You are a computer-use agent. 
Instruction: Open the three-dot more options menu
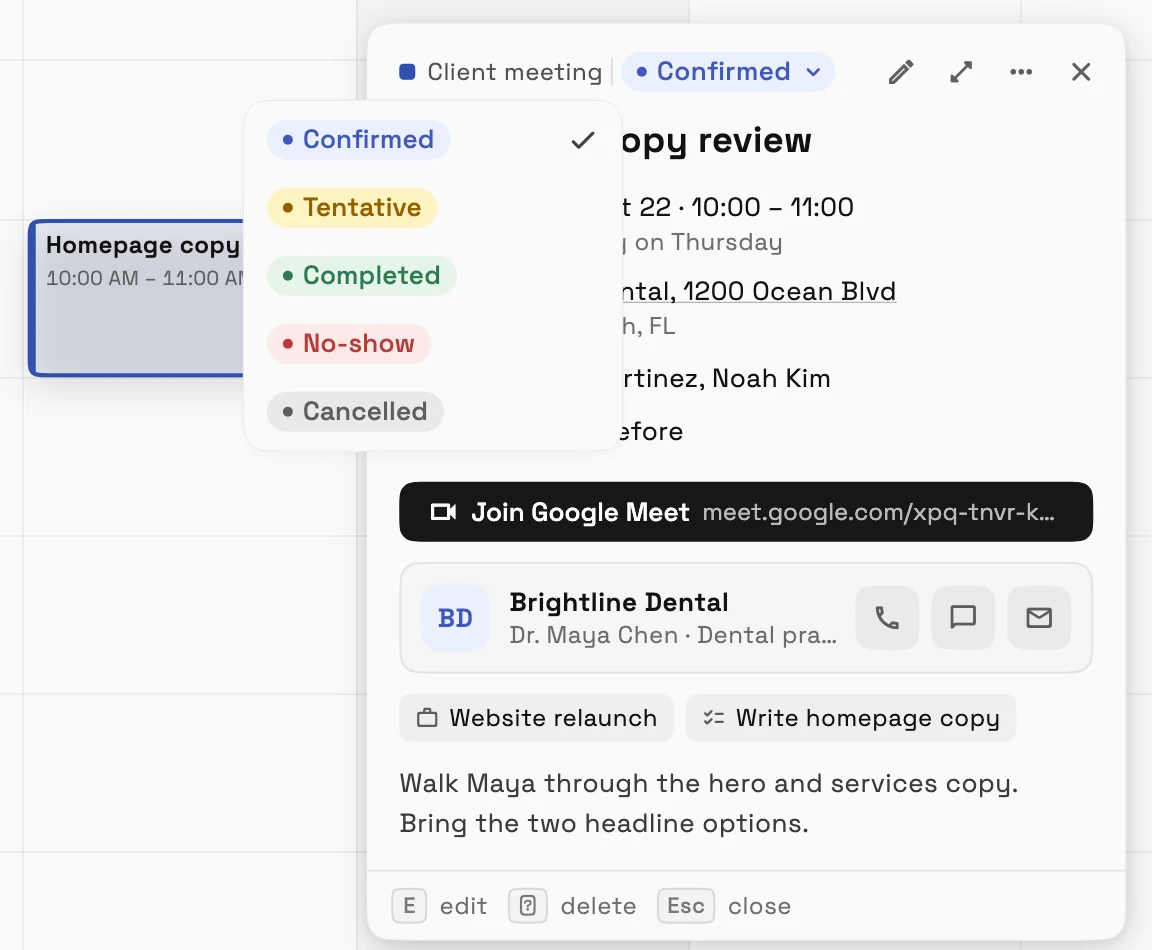(x=1021, y=72)
